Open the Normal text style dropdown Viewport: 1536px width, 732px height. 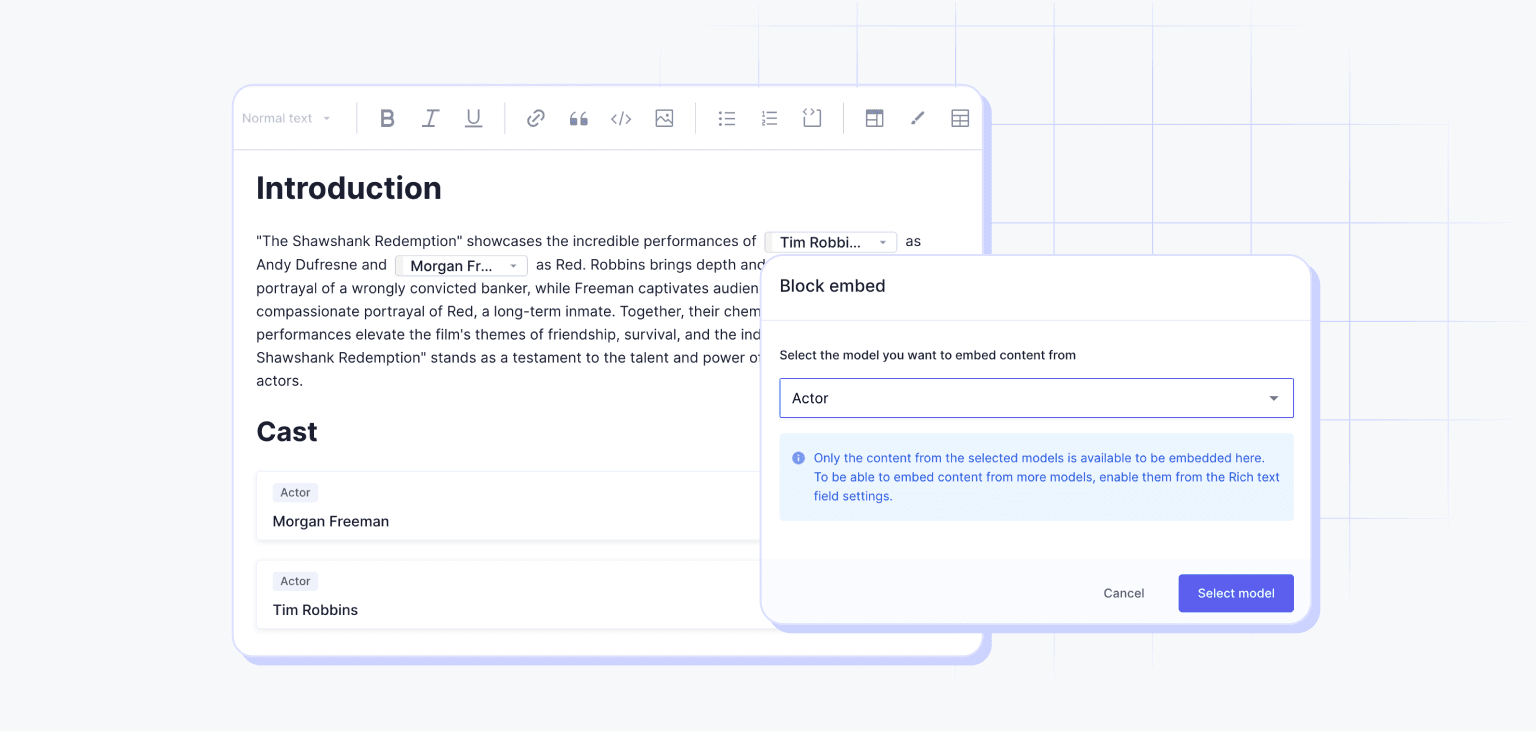tap(287, 118)
